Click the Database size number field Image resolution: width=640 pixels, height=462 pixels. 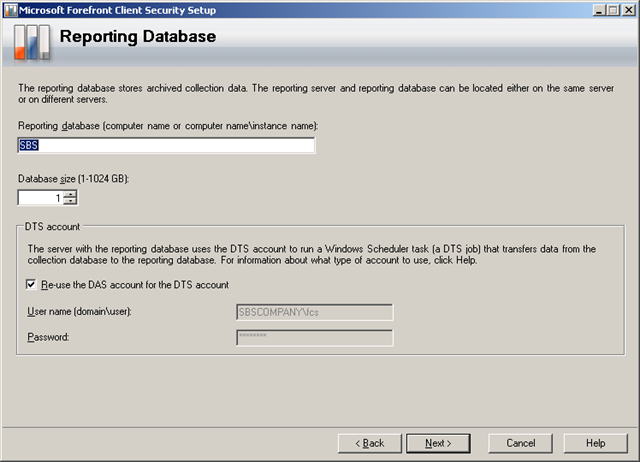(x=40, y=198)
